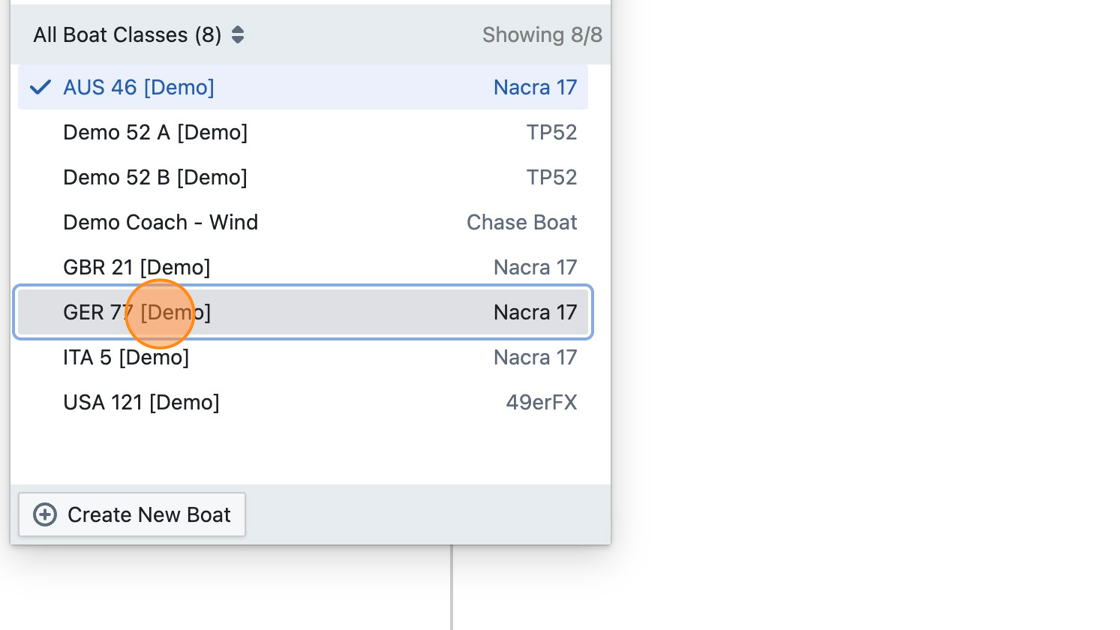Select USA 121 [Demo] 49erFX boat
1120x630 pixels.
[x=303, y=402]
